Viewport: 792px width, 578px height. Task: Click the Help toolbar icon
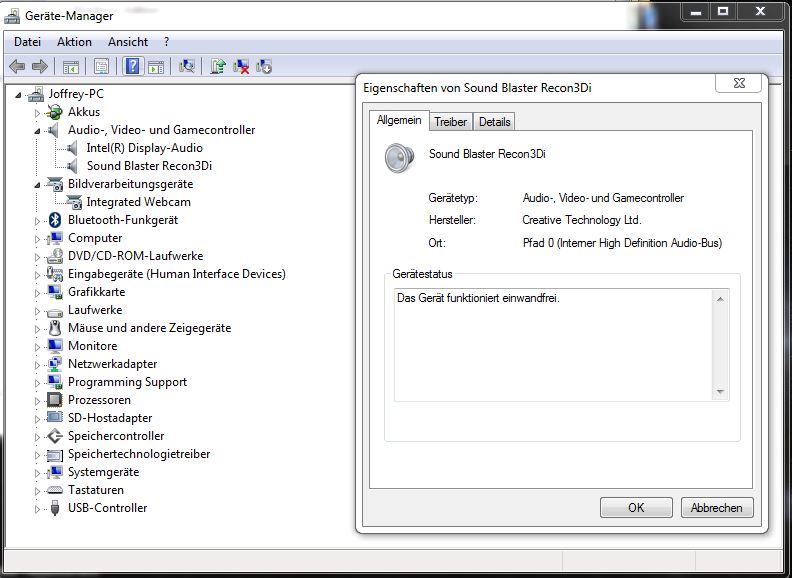[x=131, y=67]
